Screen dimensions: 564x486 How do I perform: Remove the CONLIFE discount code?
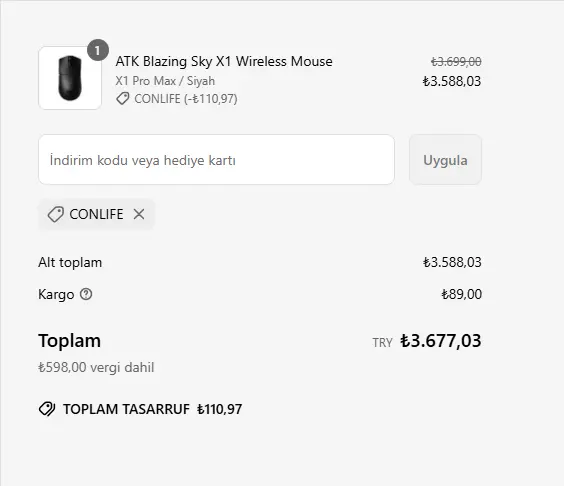click(x=139, y=214)
